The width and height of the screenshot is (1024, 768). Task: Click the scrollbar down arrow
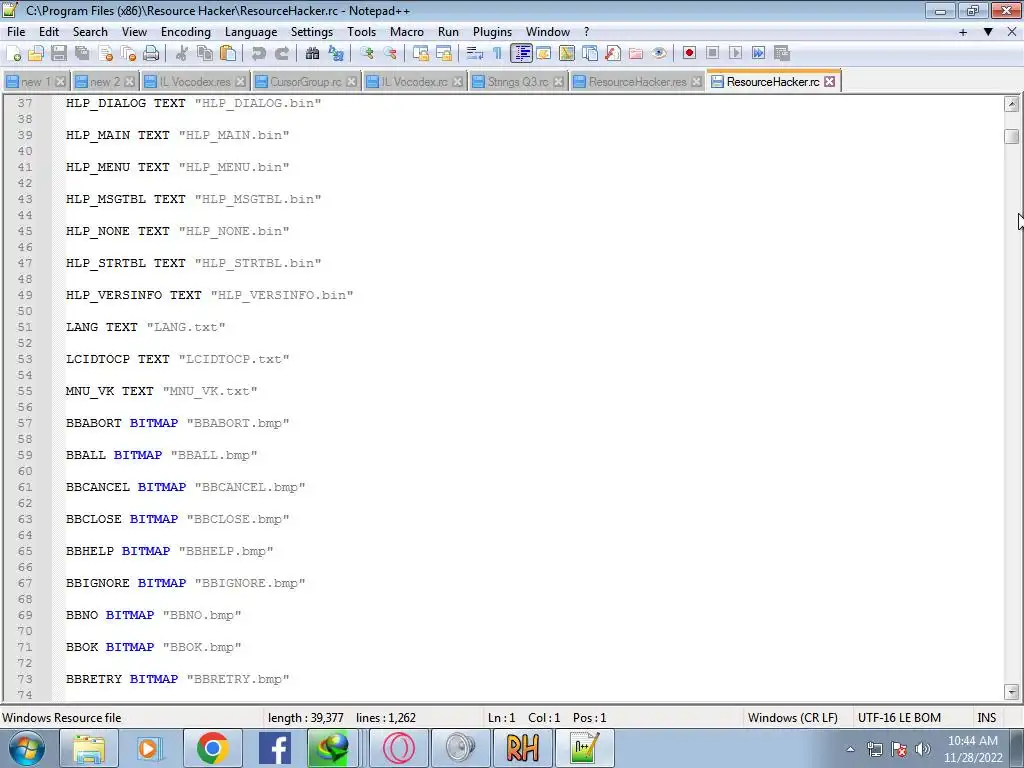[1012, 692]
